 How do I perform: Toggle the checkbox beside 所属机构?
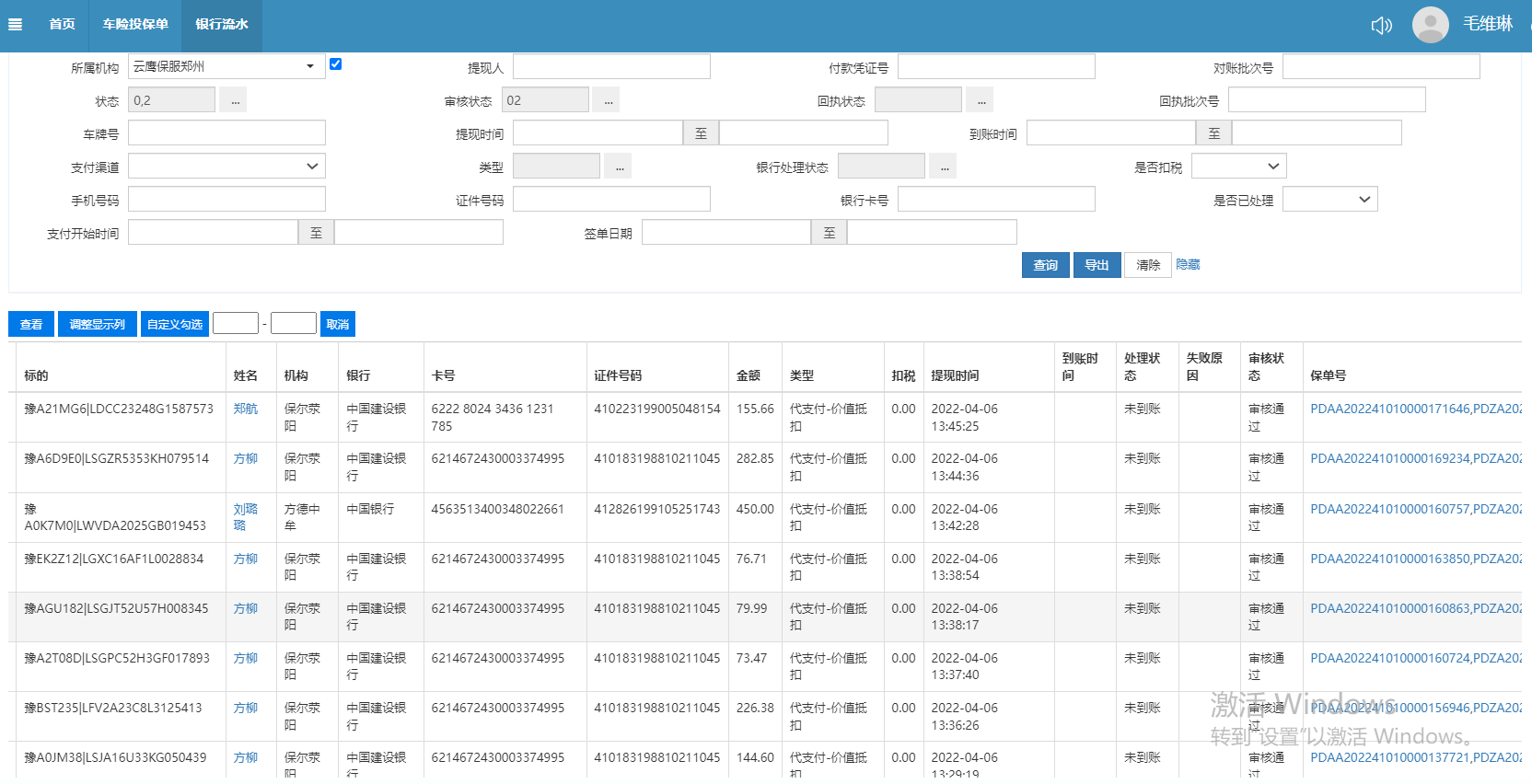coord(335,64)
